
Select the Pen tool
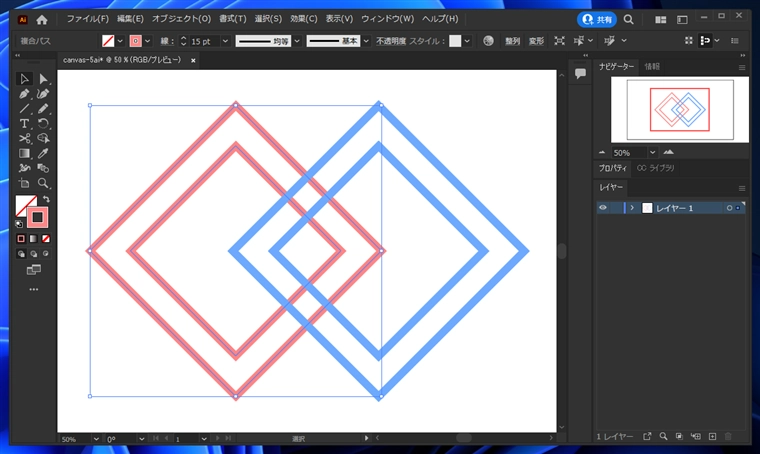tap(24, 94)
